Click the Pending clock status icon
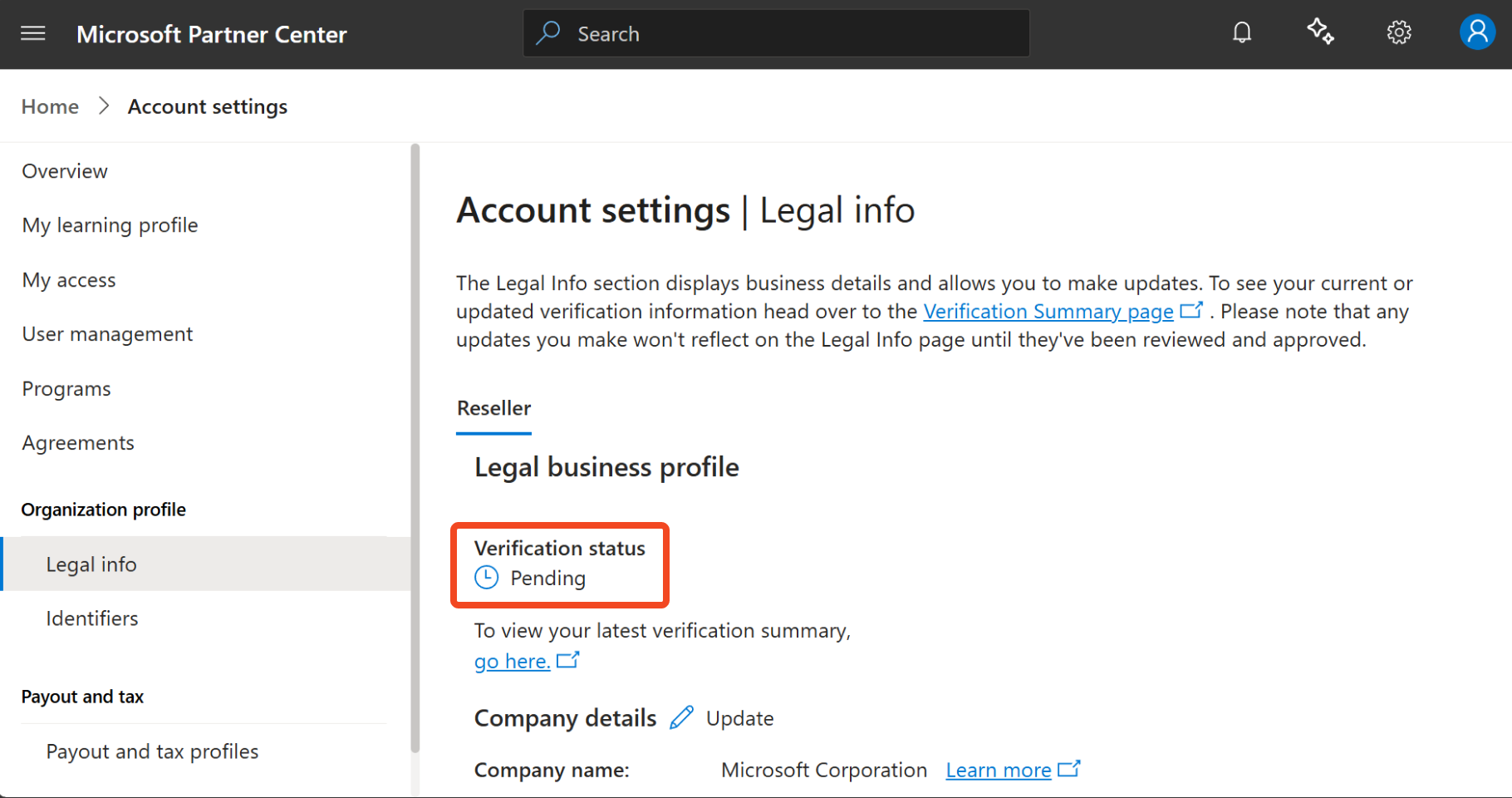 tap(487, 578)
